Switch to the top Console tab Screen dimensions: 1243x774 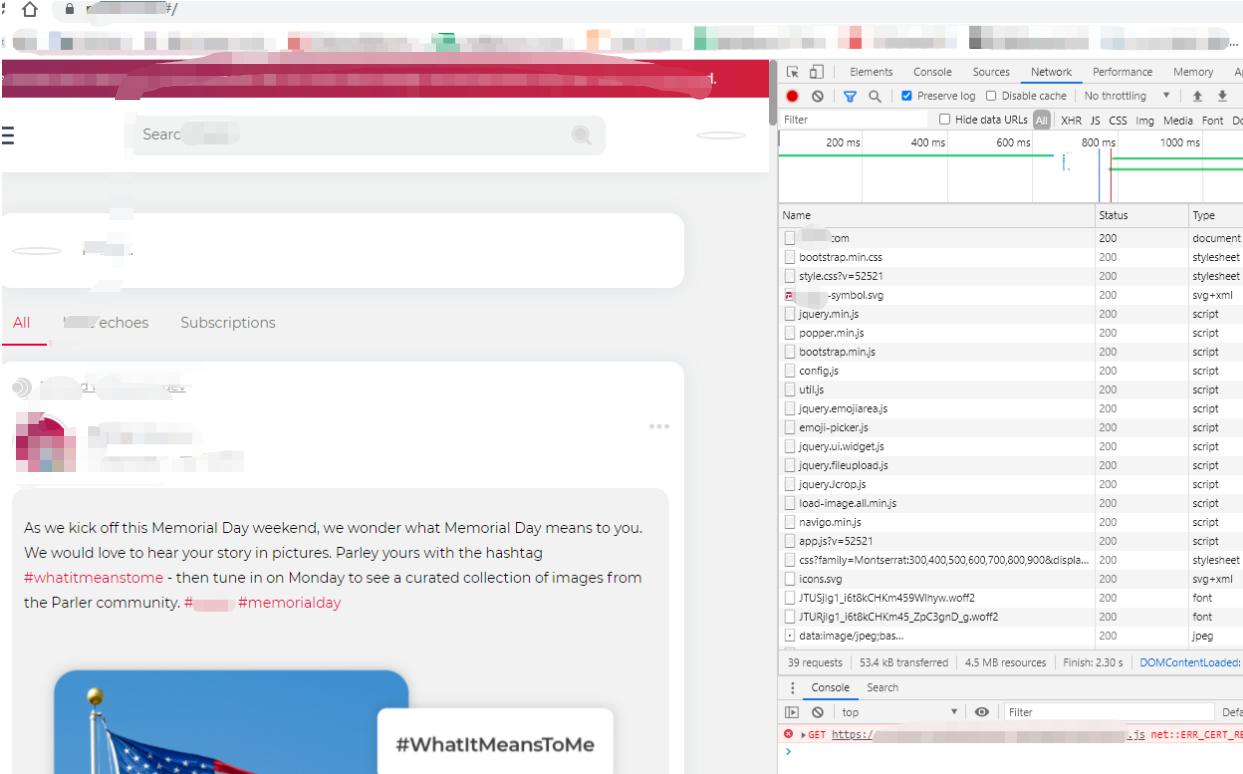tap(932, 72)
